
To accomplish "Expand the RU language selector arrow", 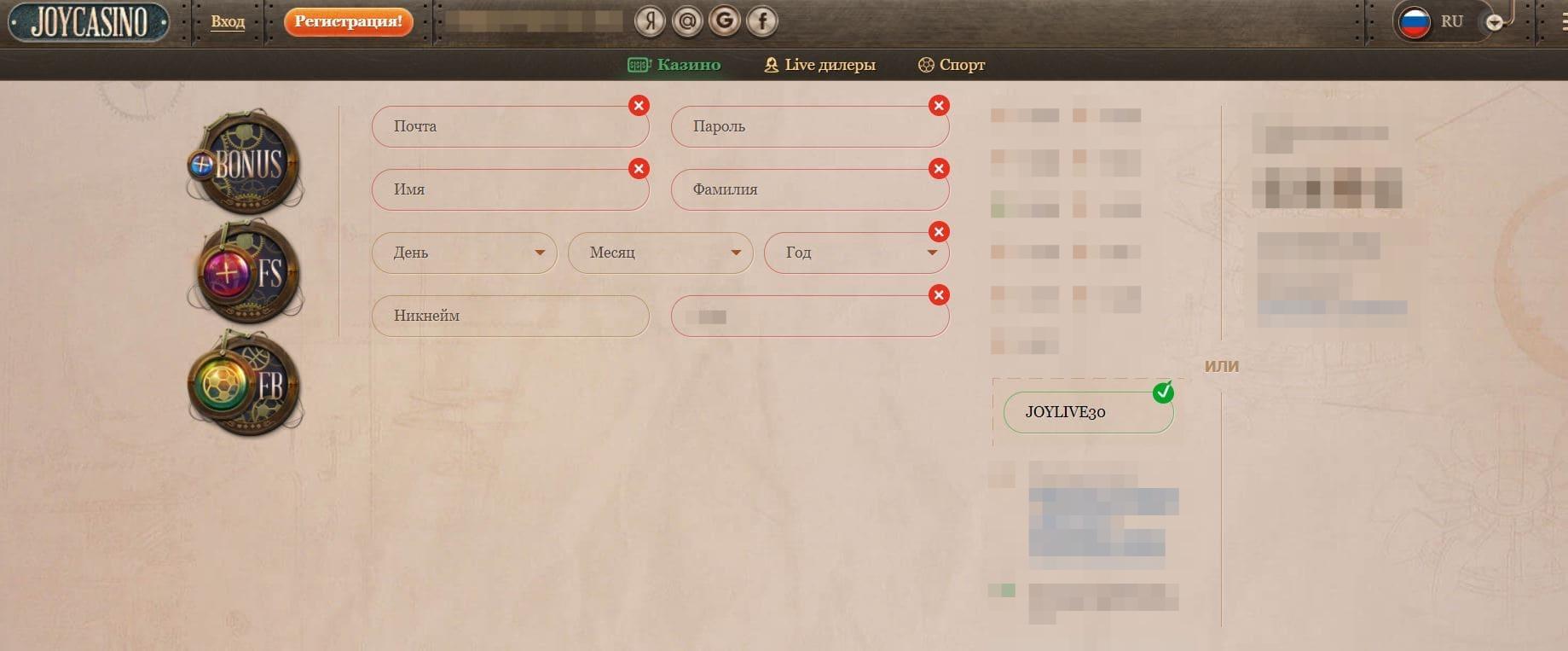I will [1494, 23].
